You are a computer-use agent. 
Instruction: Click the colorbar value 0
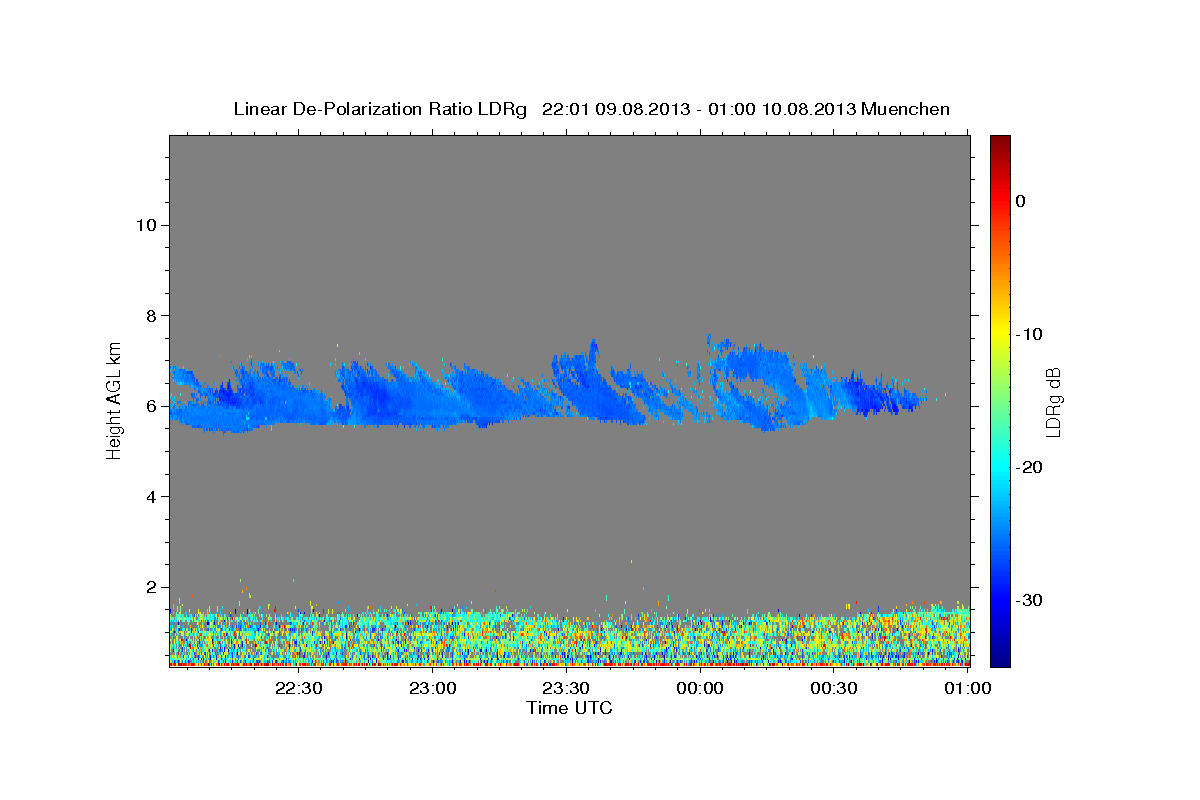[x=1020, y=201]
